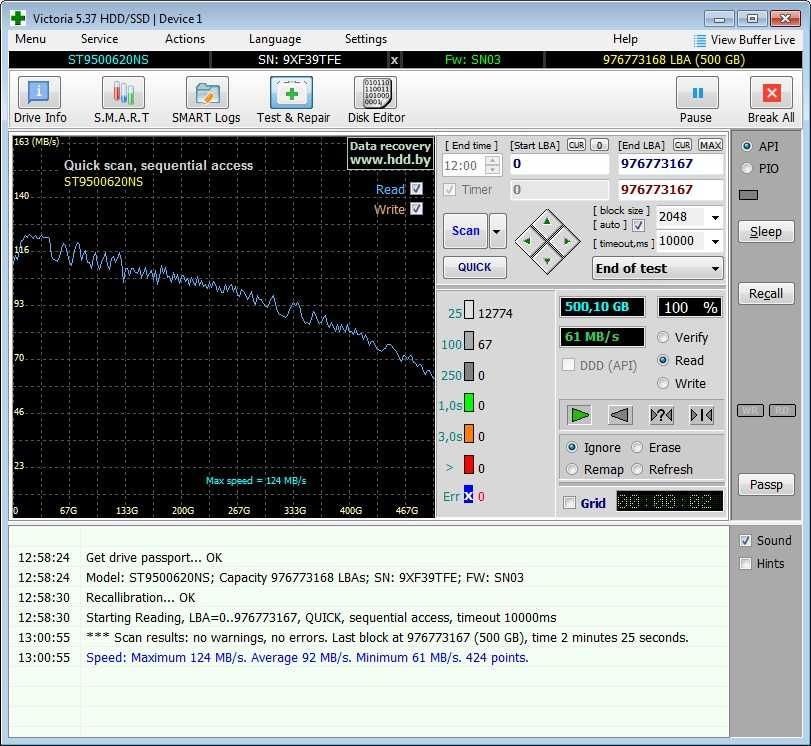Click the QUICK scan button
811x746 pixels.
474,267
